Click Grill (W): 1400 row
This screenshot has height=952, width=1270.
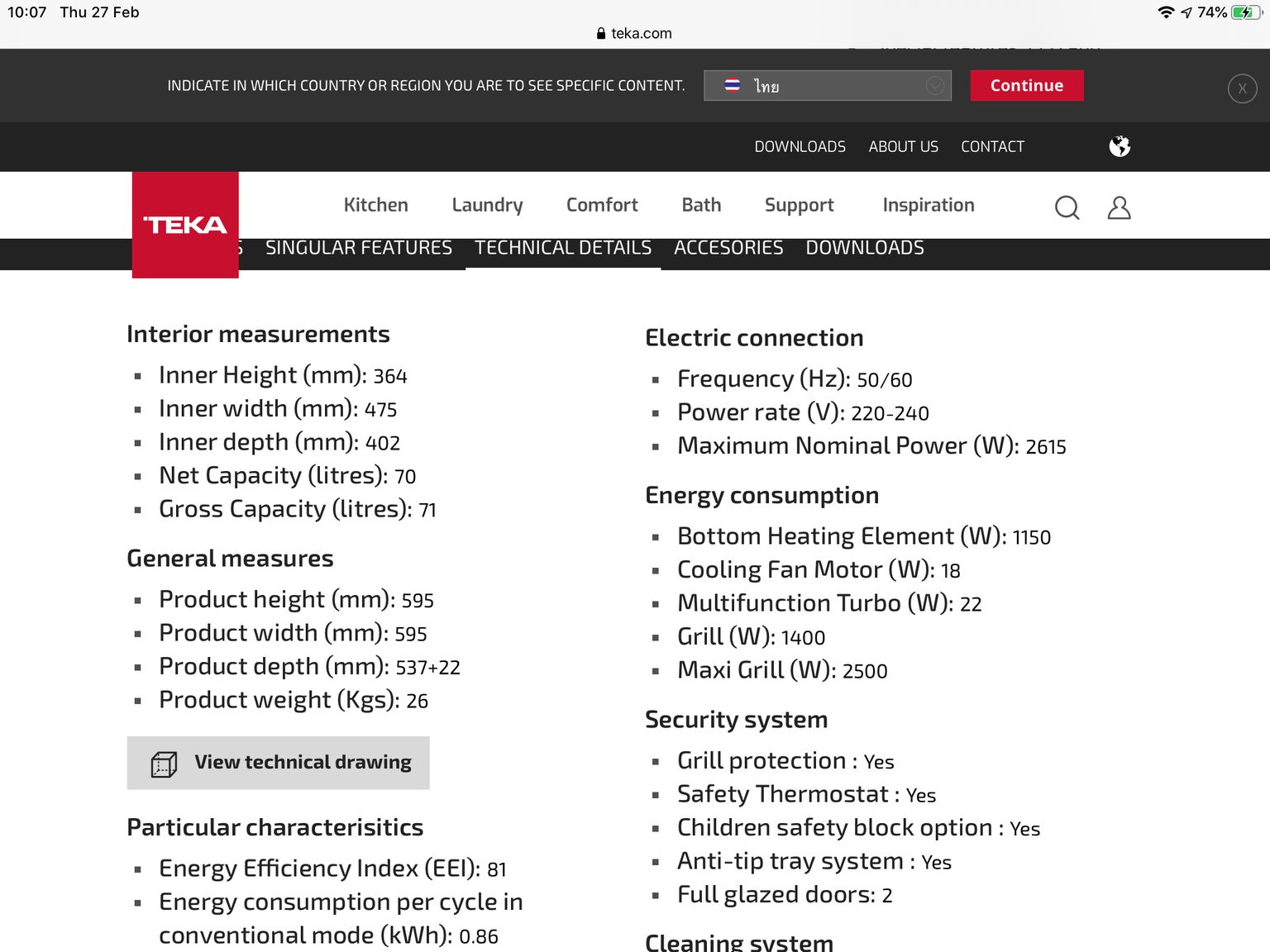pyautogui.click(x=751, y=637)
